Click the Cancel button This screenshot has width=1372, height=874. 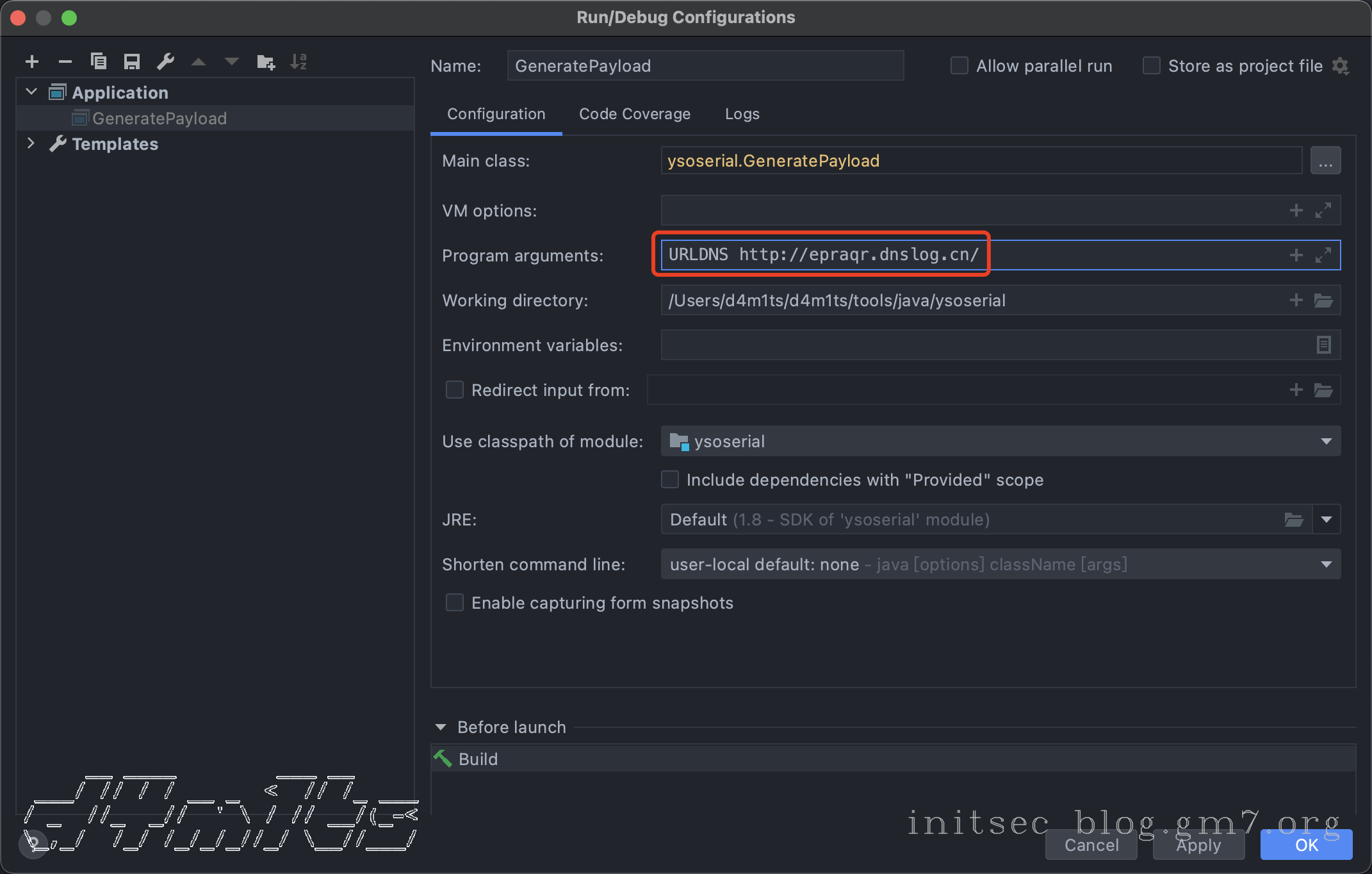1091,845
